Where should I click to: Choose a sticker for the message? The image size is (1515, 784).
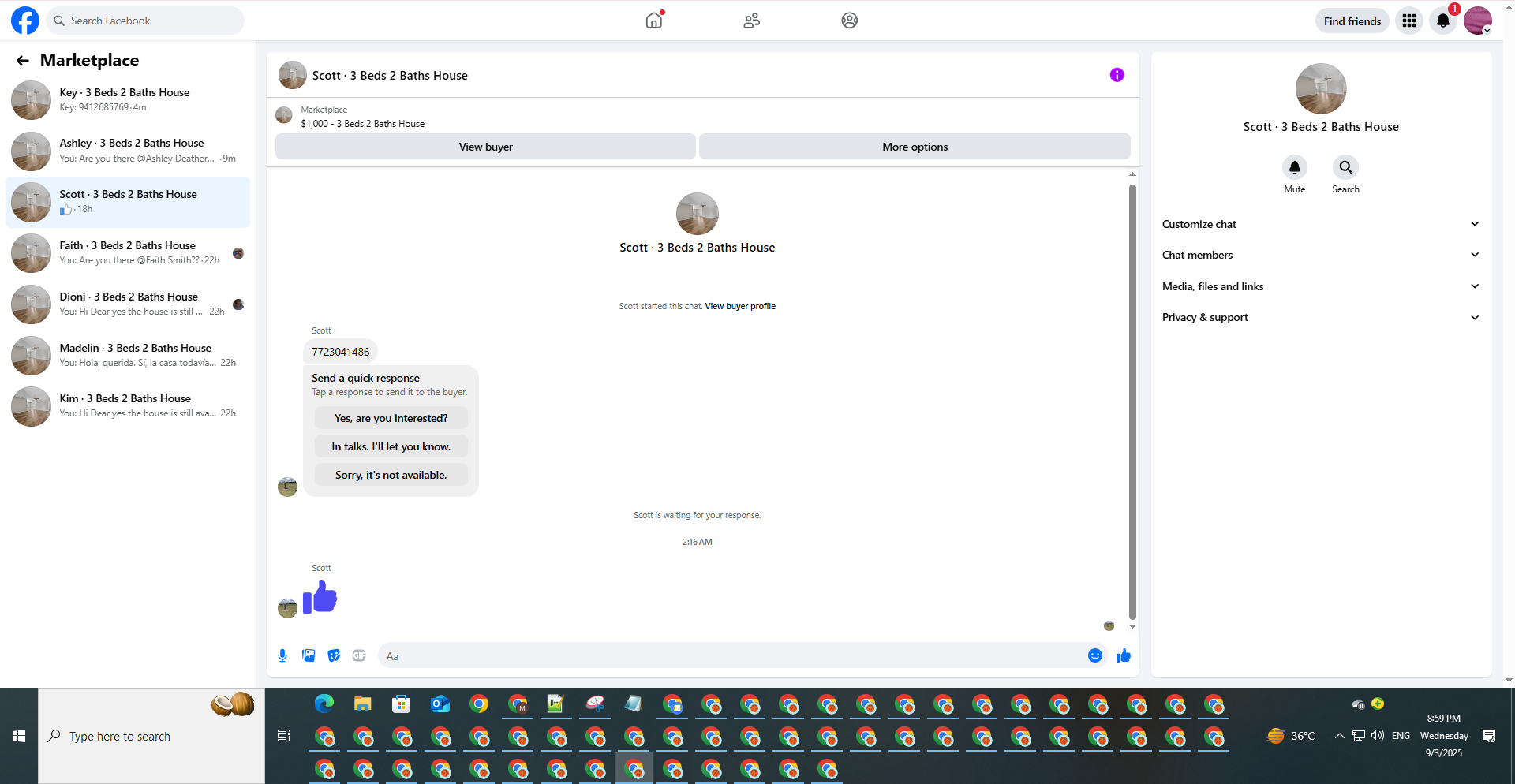tap(334, 655)
